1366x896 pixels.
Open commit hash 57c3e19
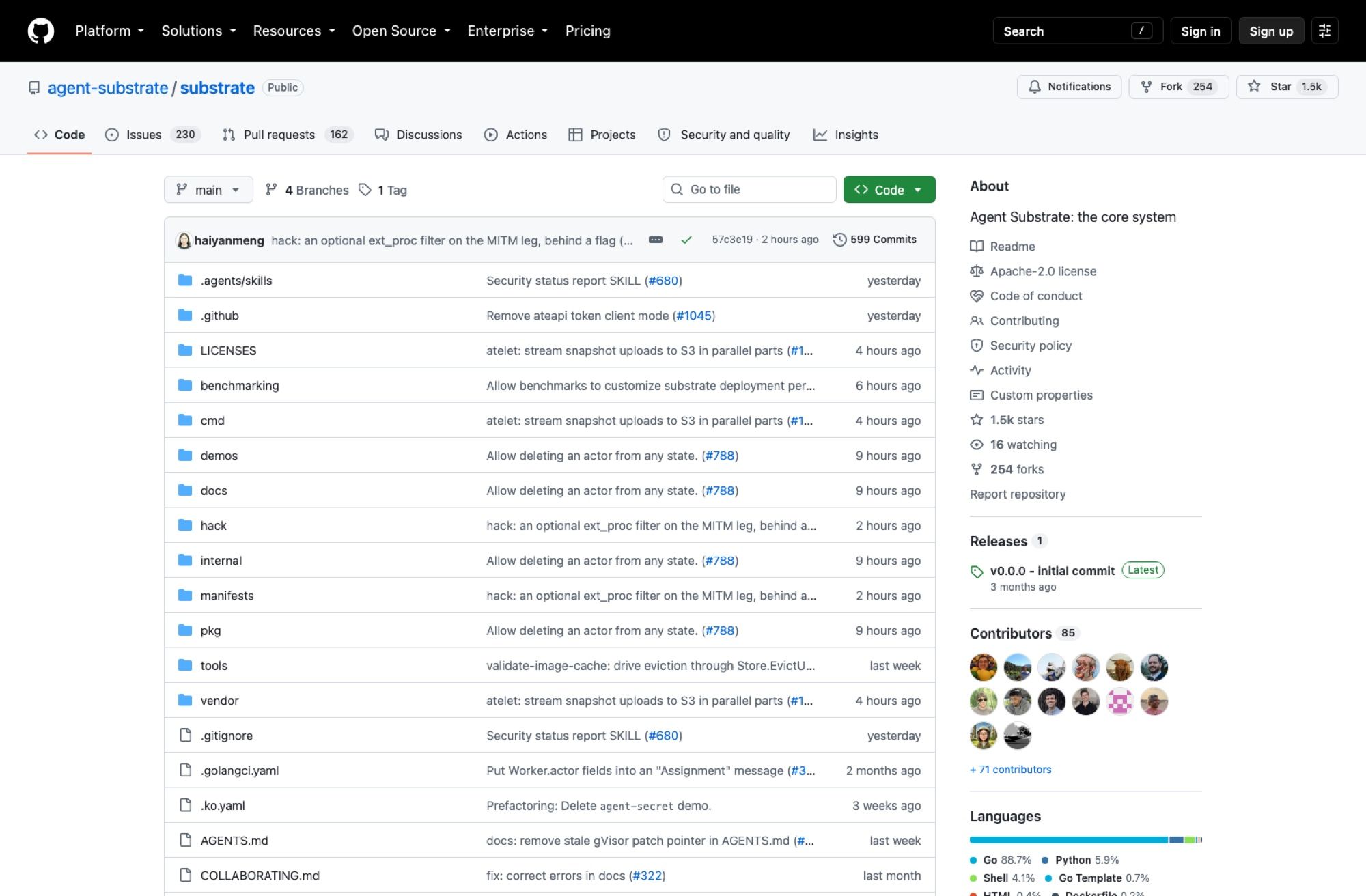732,240
